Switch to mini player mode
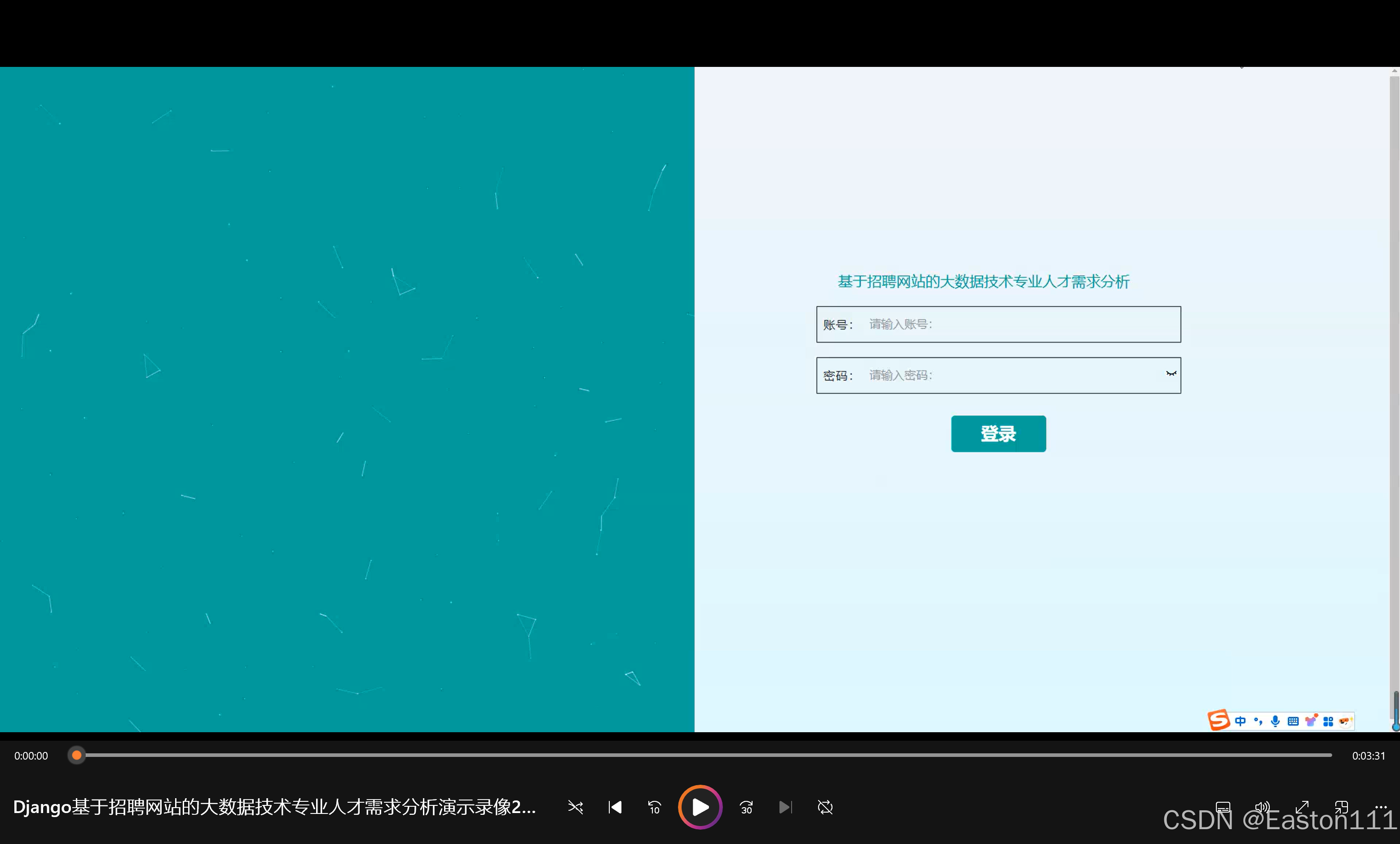This screenshot has width=1400, height=844. pyautogui.click(x=1342, y=807)
